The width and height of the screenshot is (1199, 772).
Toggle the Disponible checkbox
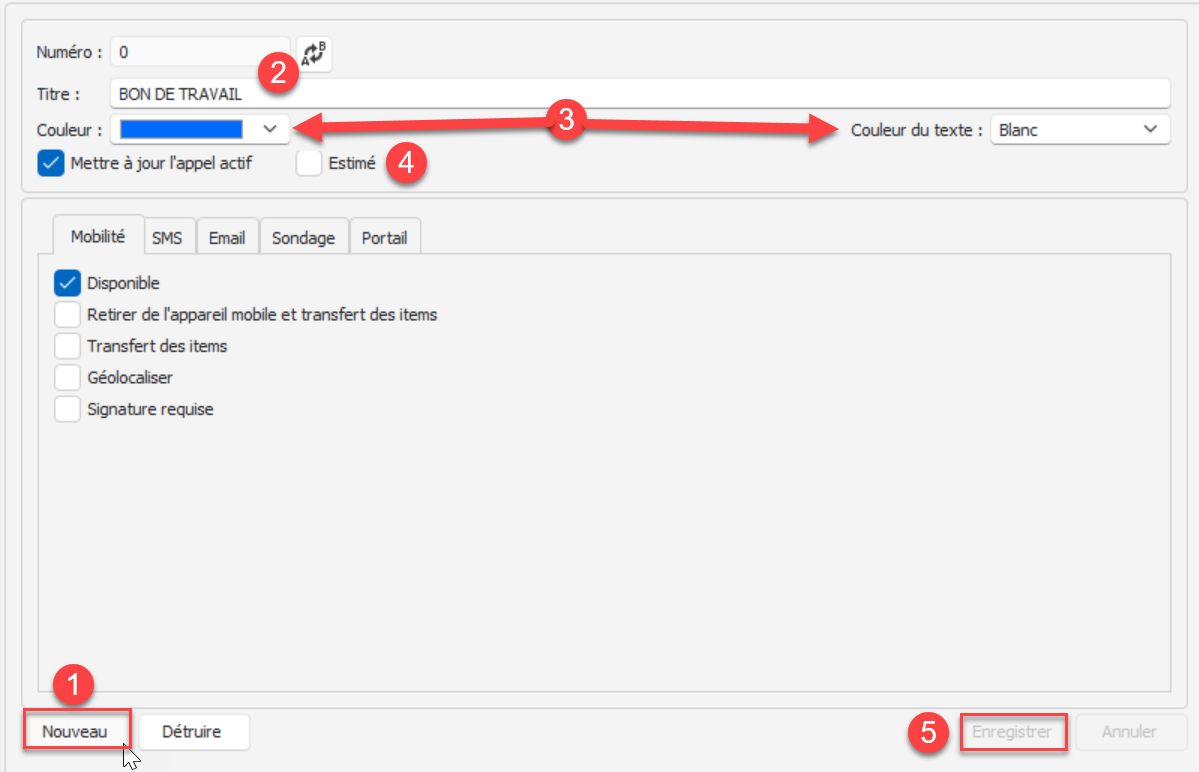click(68, 283)
